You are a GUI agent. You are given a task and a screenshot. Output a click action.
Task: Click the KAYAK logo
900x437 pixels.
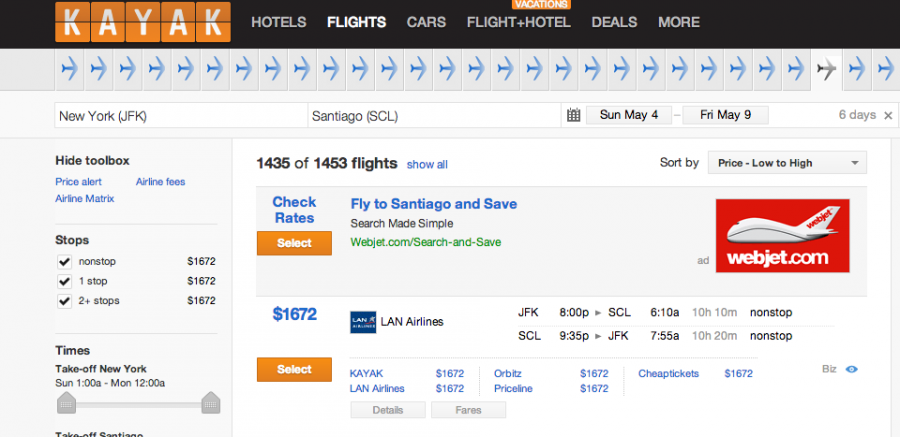coord(143,24)
